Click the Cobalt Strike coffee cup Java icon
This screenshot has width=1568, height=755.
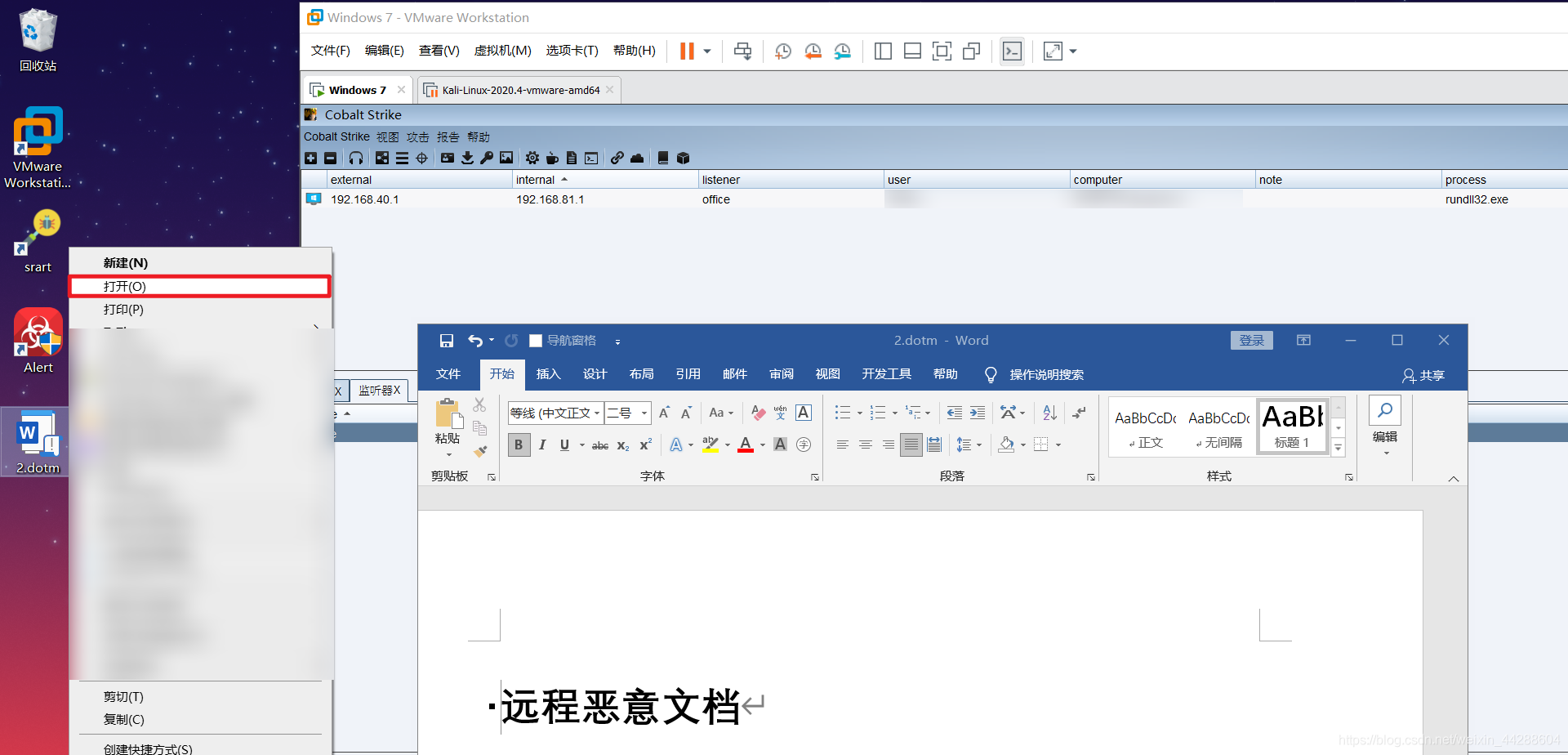coord(552,159)
